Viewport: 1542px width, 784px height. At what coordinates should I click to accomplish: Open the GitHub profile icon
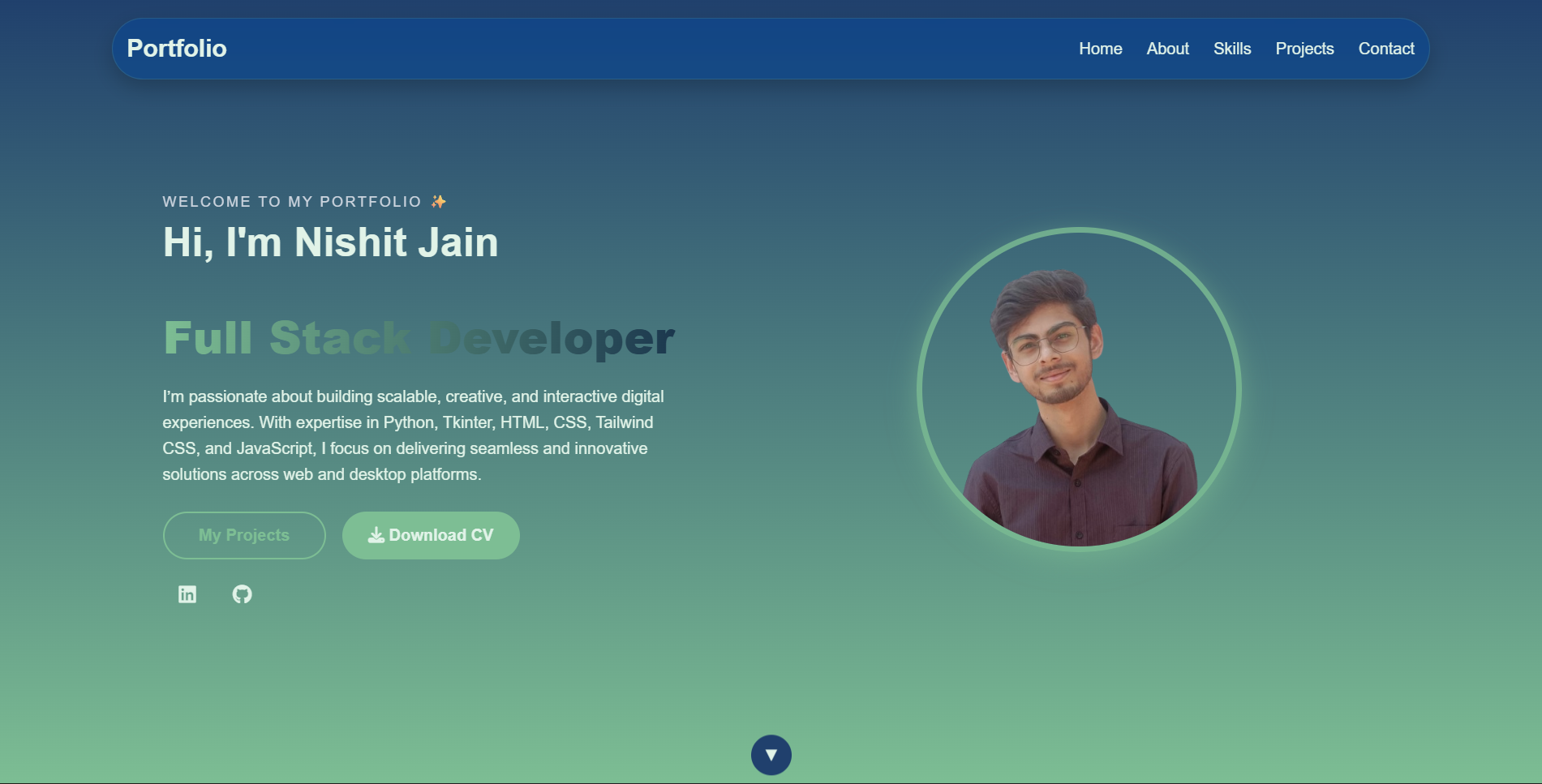242,594
